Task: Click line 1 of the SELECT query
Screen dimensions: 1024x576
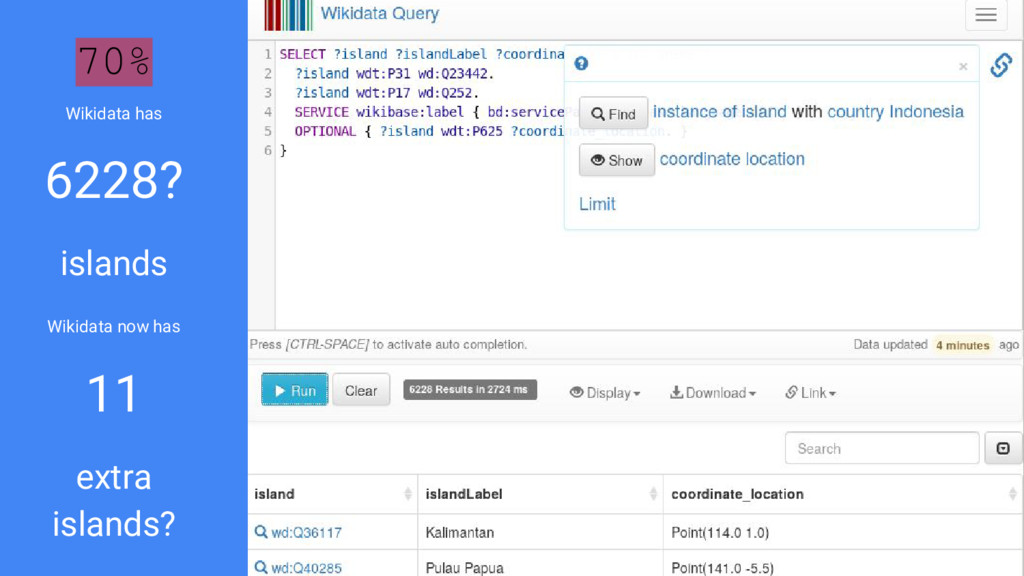Action: (422, 54)
